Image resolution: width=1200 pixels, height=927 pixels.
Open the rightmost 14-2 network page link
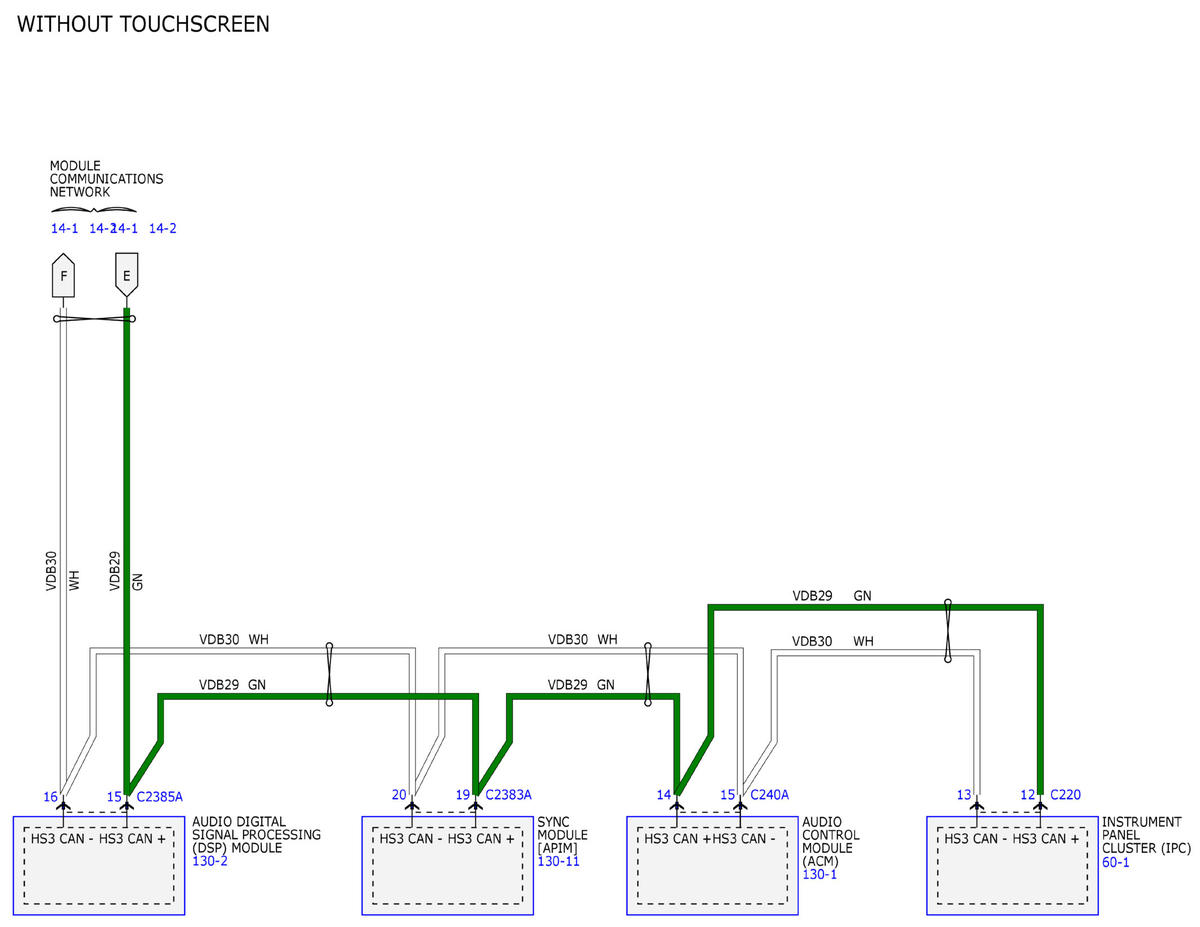162,228
